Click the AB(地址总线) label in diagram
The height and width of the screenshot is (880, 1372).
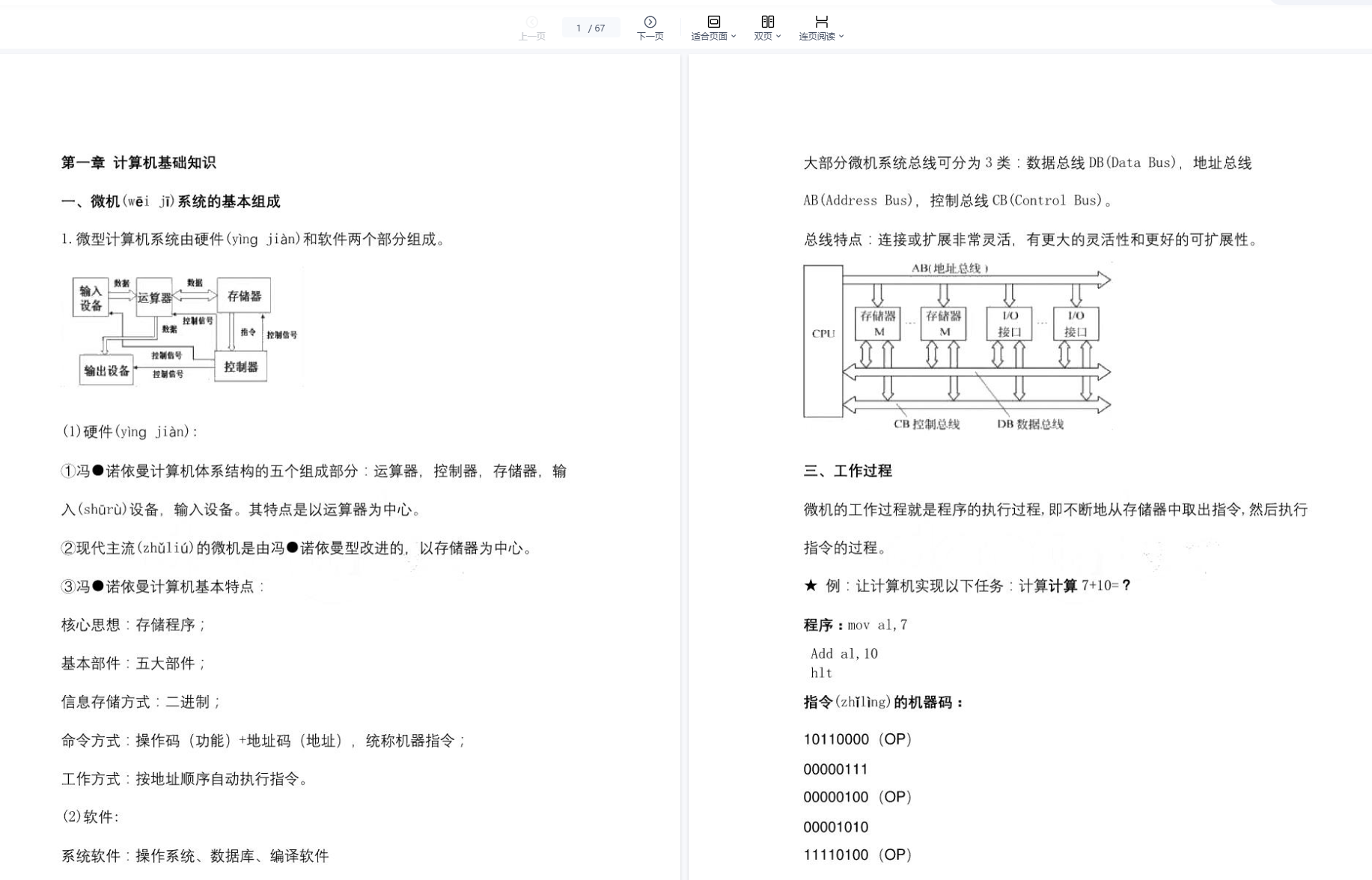(x=949, y=268)
